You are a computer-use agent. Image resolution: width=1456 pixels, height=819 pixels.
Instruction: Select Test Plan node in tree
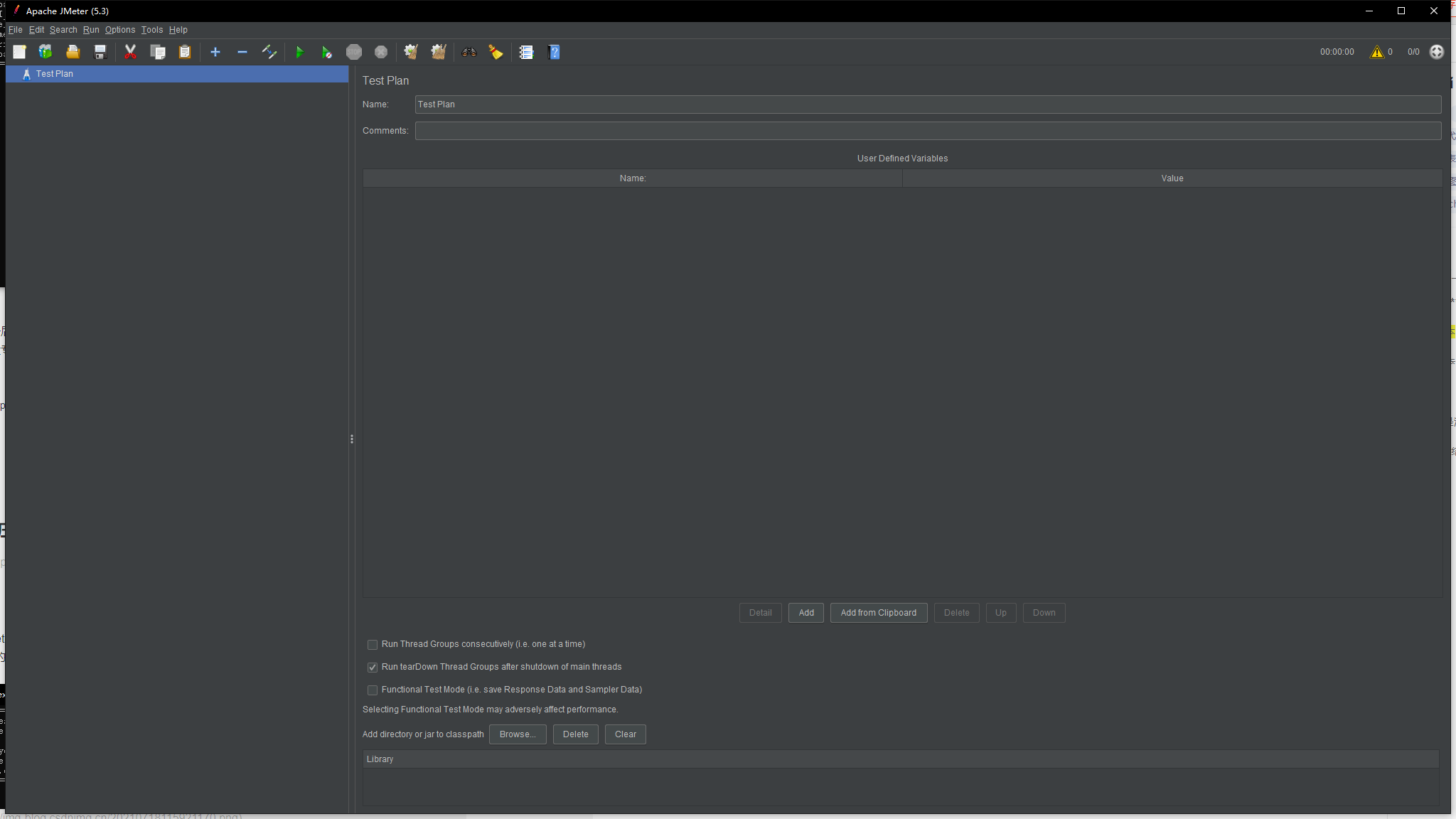tap(54, 74)
